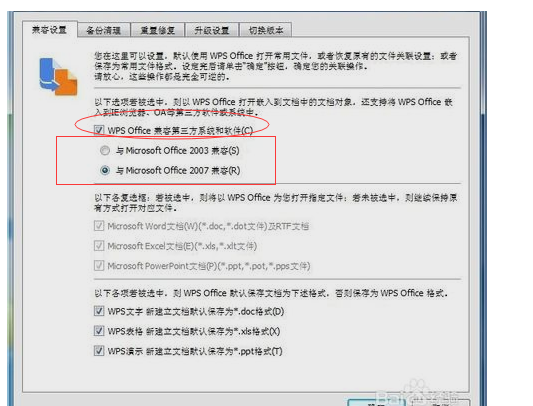Switch to the 备份清理 tab

[104, 30]
